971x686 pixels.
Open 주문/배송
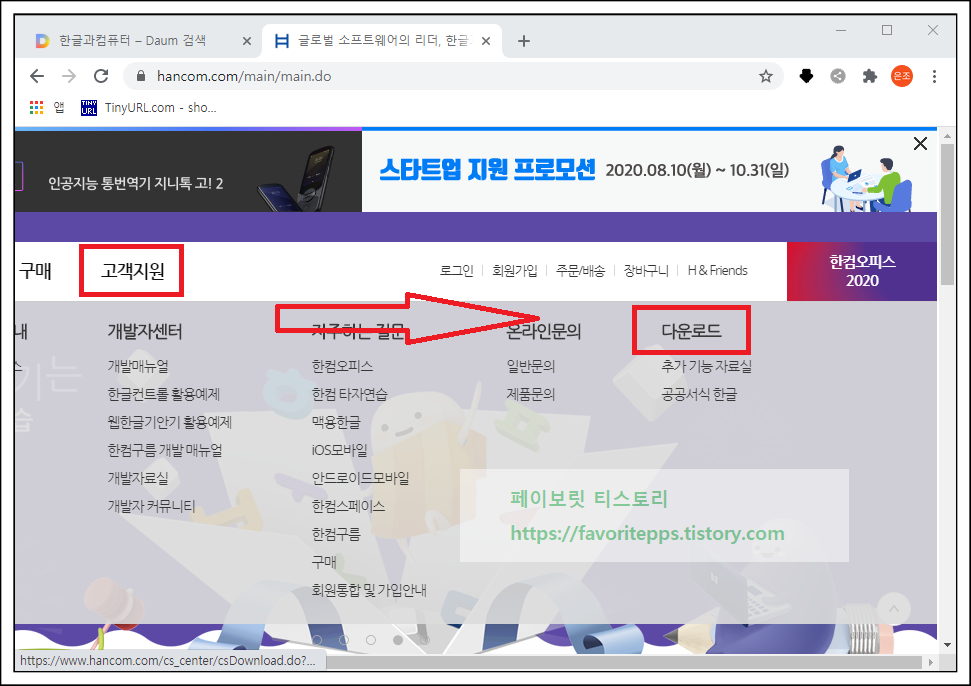[580, 271]
